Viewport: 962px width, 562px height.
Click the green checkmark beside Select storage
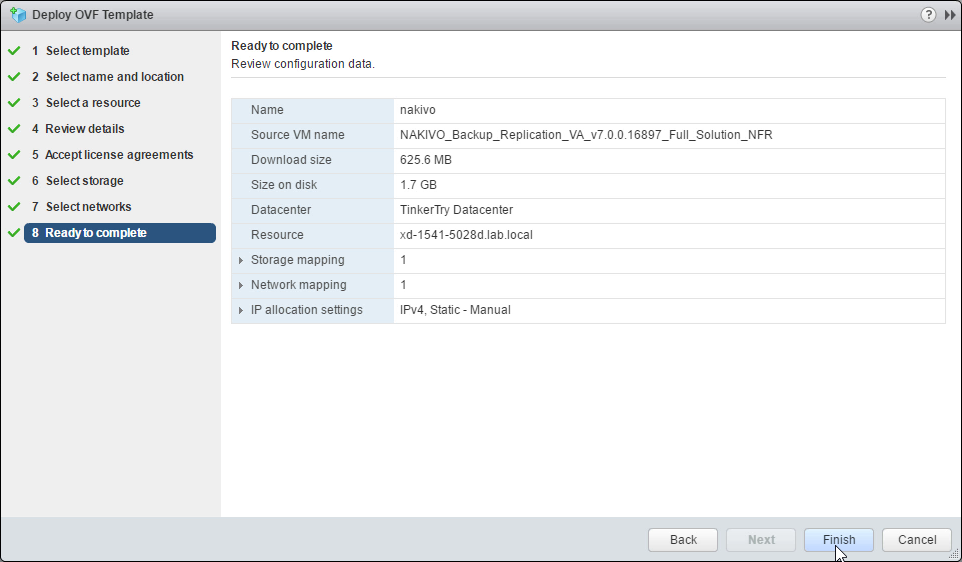point(14,181)
